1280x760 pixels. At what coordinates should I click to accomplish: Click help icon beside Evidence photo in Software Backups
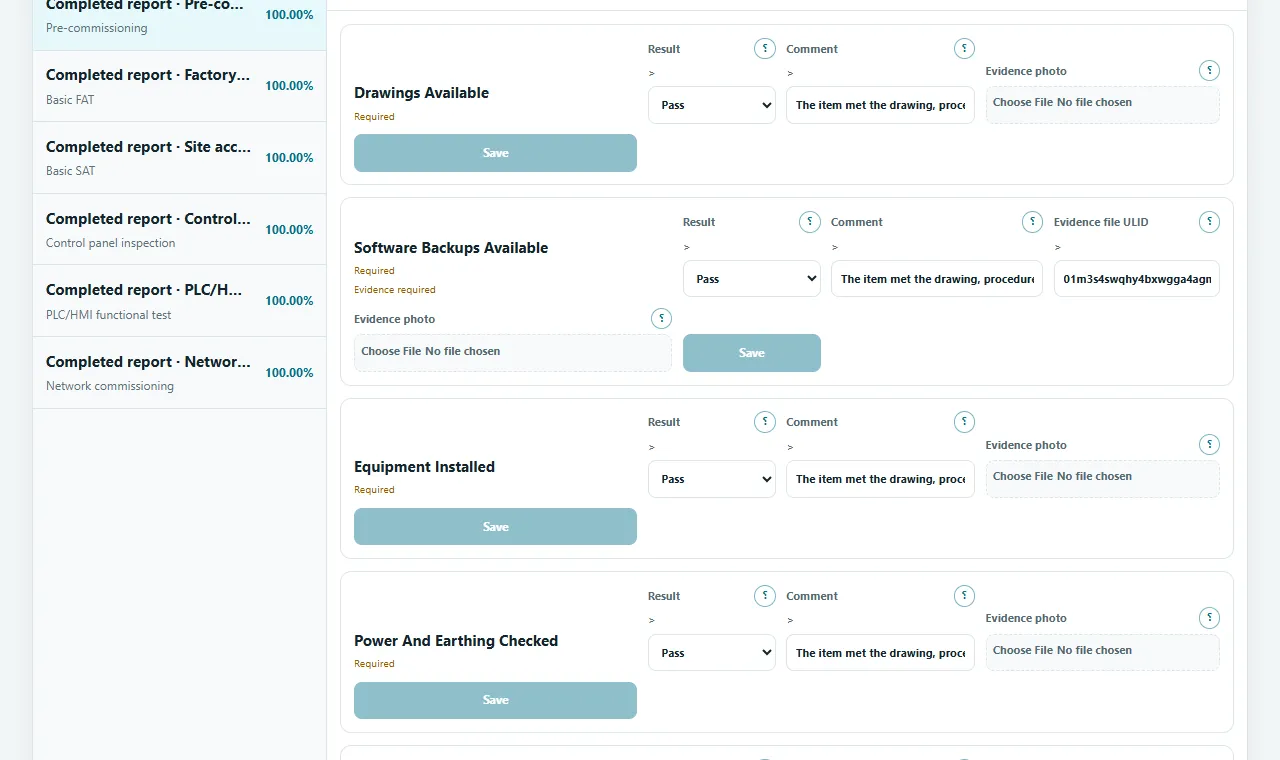click(x=661, y=318)
